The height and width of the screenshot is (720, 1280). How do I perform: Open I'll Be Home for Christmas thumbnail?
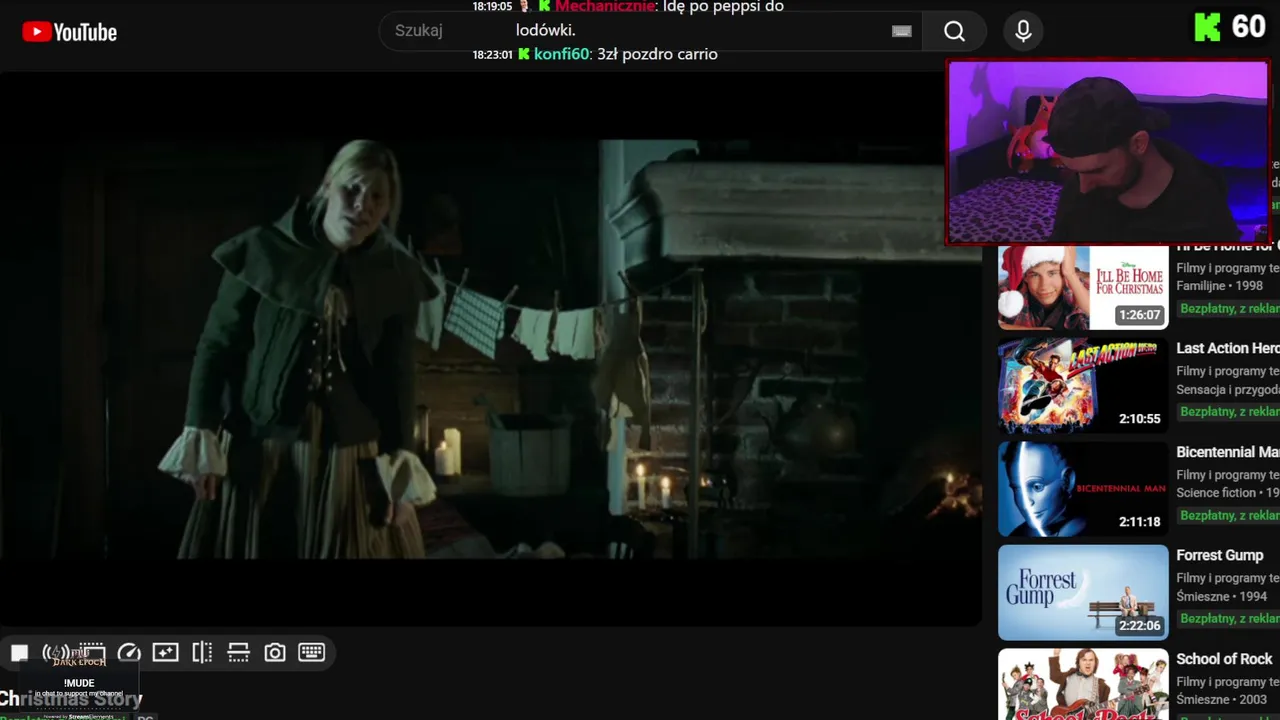point(1083,287)
